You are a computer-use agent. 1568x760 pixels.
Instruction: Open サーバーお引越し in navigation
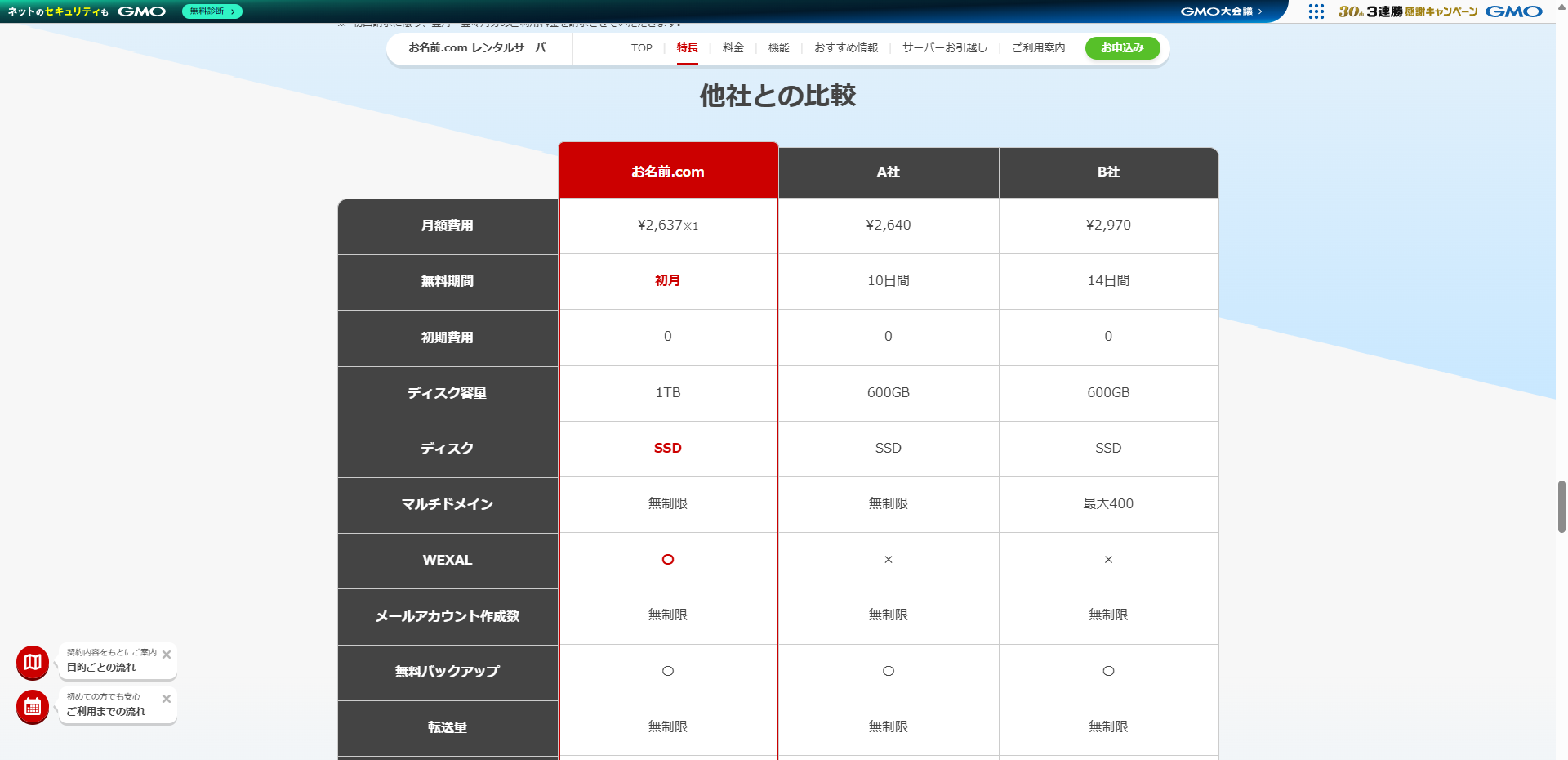tap(944, 48)
